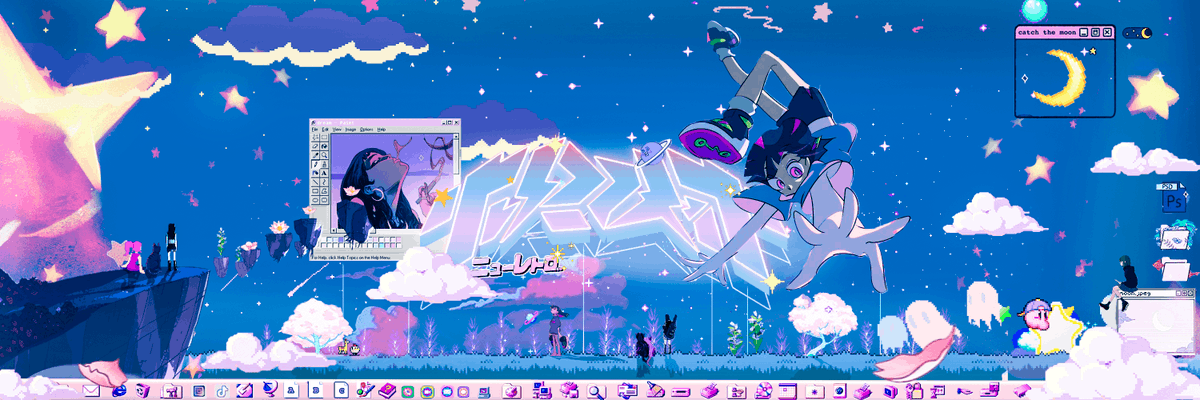Close the Paint window
The height and width of the screenshot is (400, 1200).
click(457, 122)
